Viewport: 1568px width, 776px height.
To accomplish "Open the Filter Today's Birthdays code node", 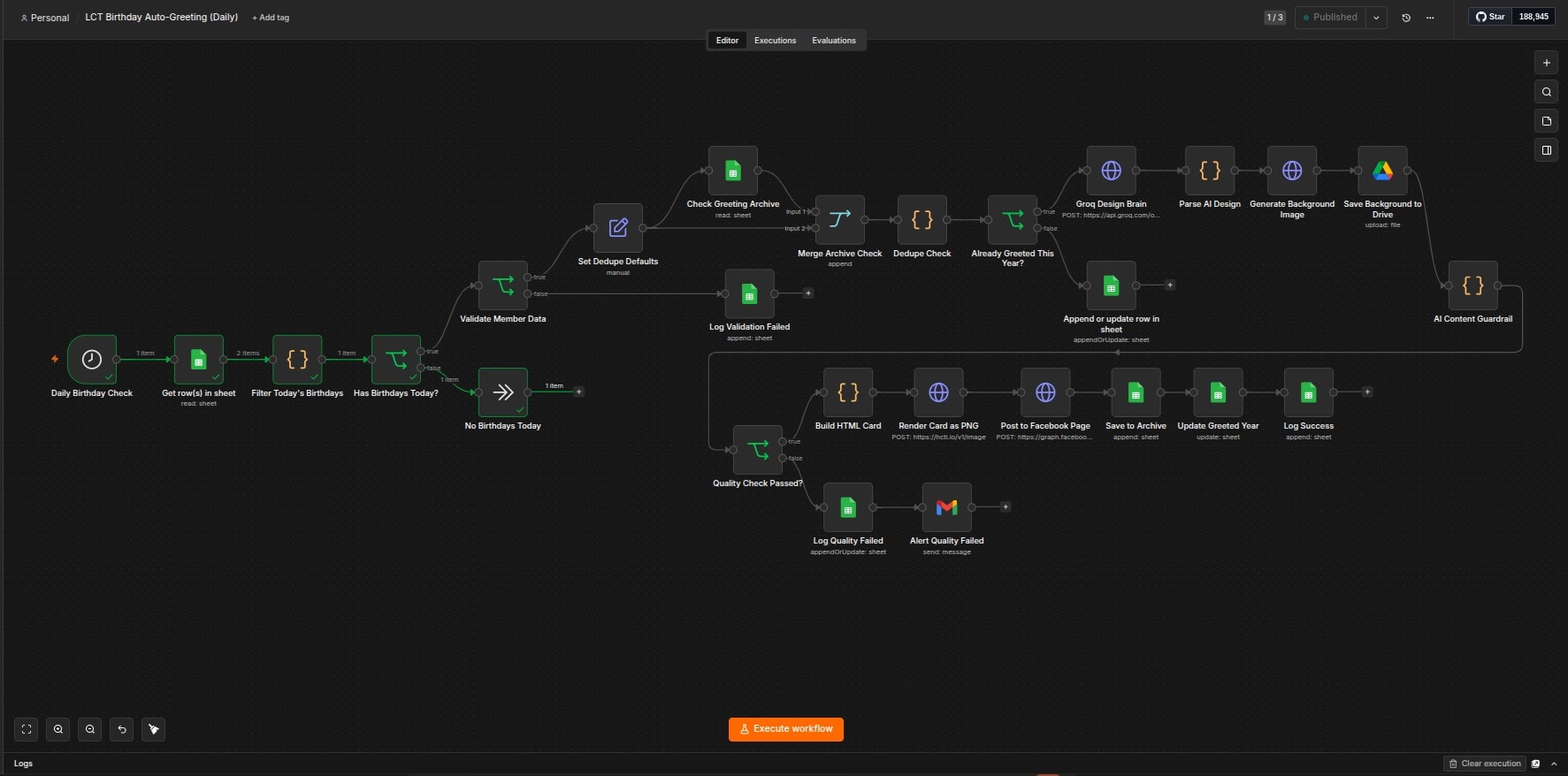I will 297,359.
